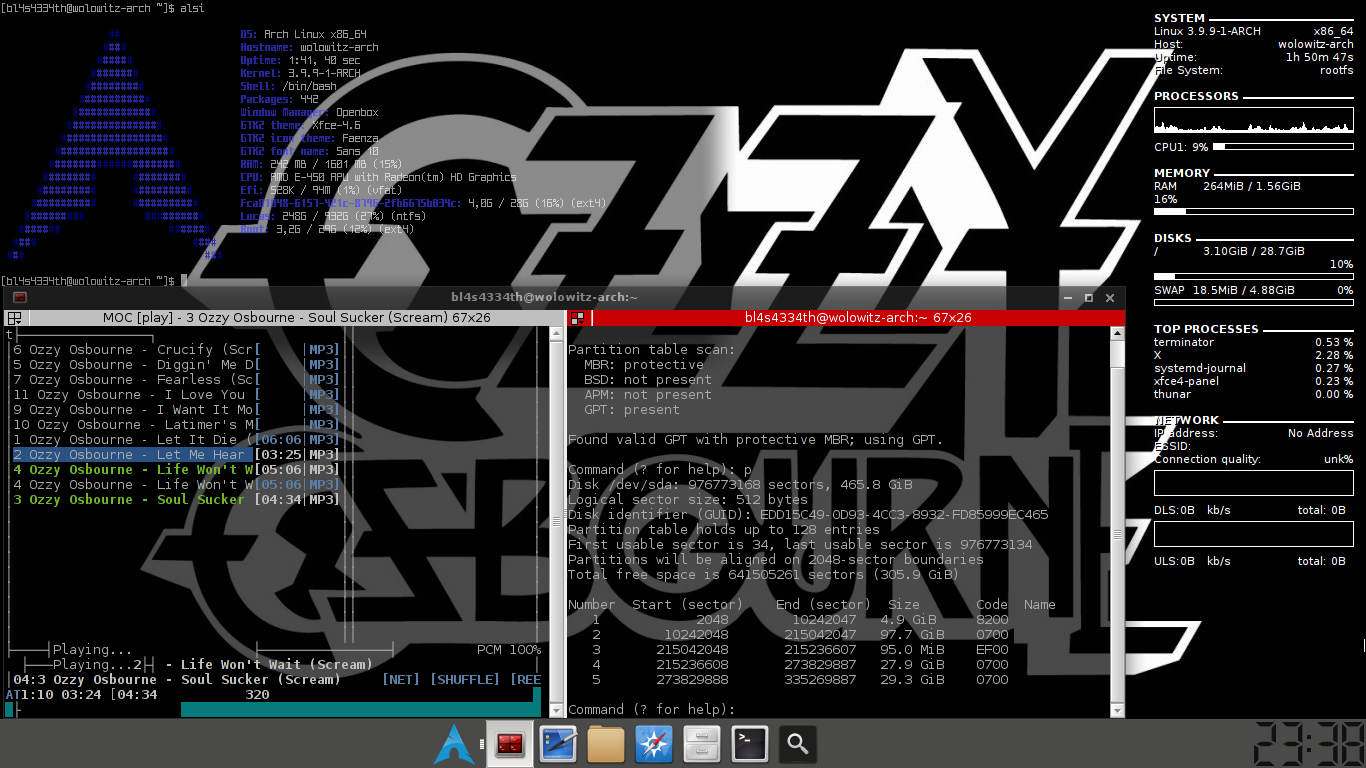Launch the compass web browser icon
Viewport: 1366px width, 768px height.
point(654,744)
